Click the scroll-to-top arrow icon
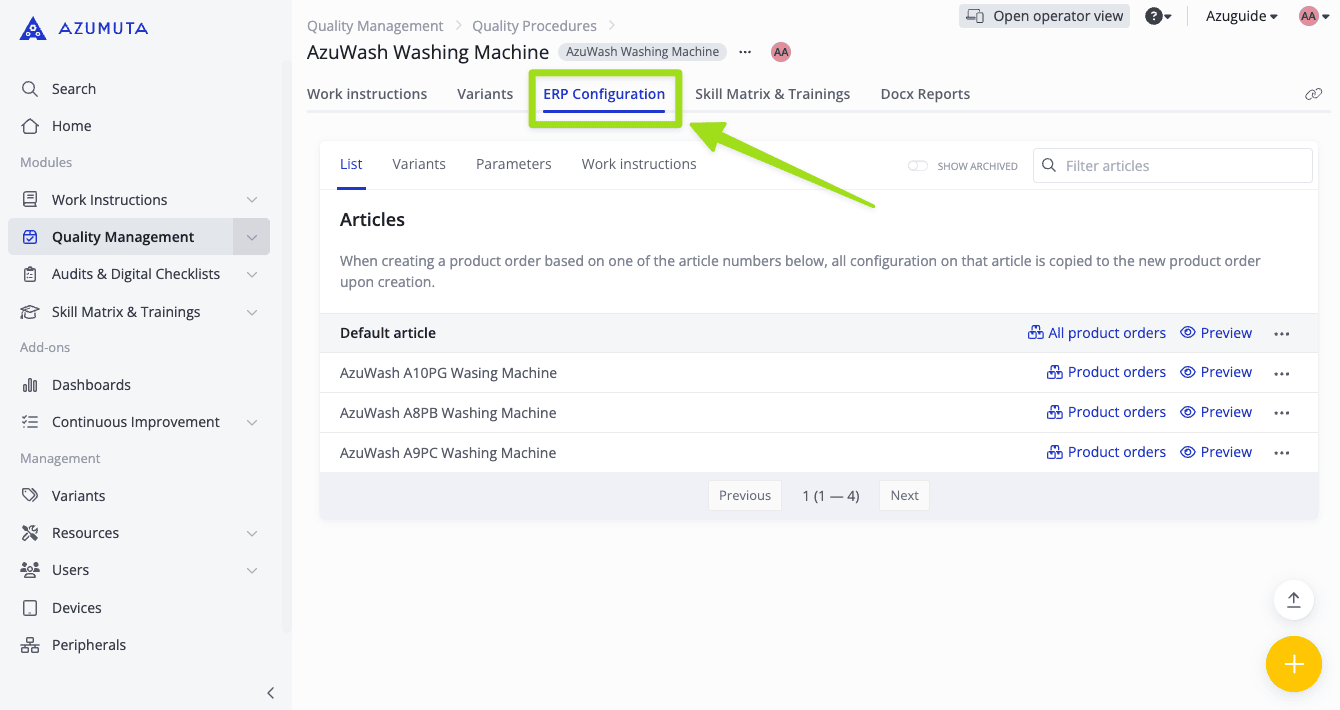 tap(1294, 600)
